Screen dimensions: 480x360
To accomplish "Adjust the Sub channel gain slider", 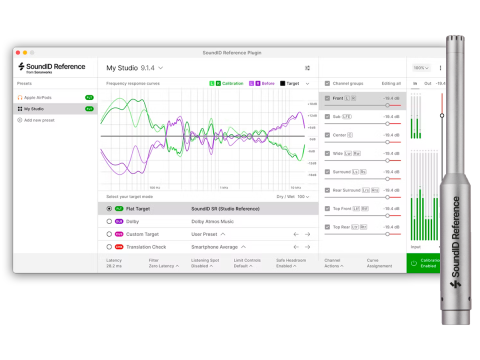I will coord(387,124).
